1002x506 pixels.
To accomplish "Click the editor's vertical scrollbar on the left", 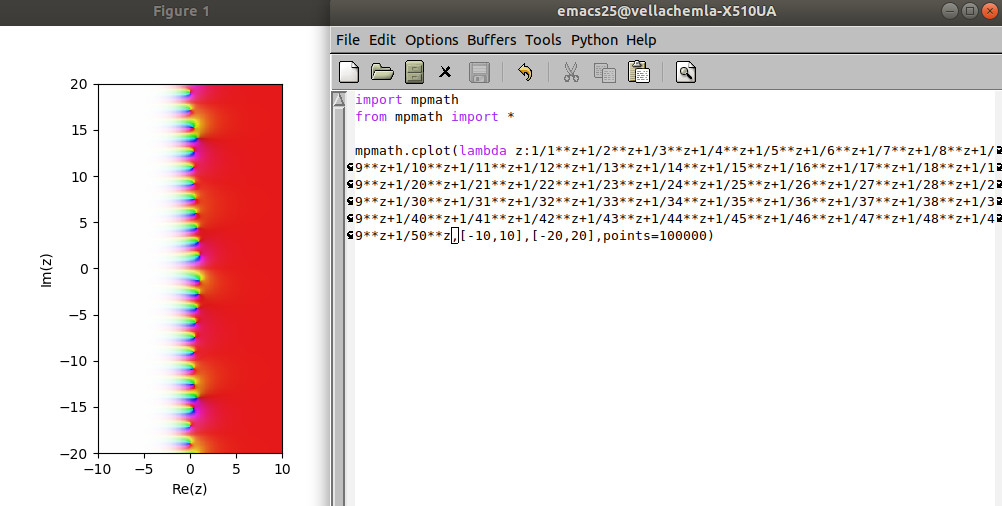I will pyautogui.click(x=338, y=300).
